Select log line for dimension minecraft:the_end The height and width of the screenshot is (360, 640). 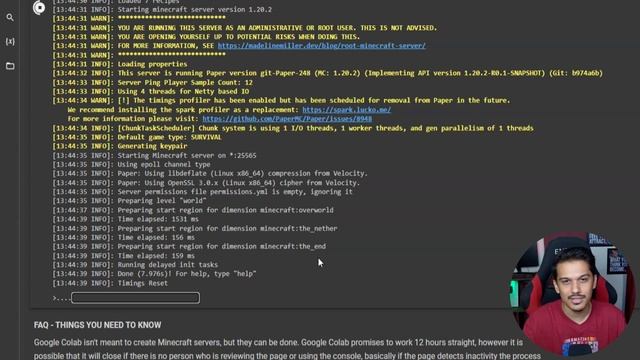189,247
